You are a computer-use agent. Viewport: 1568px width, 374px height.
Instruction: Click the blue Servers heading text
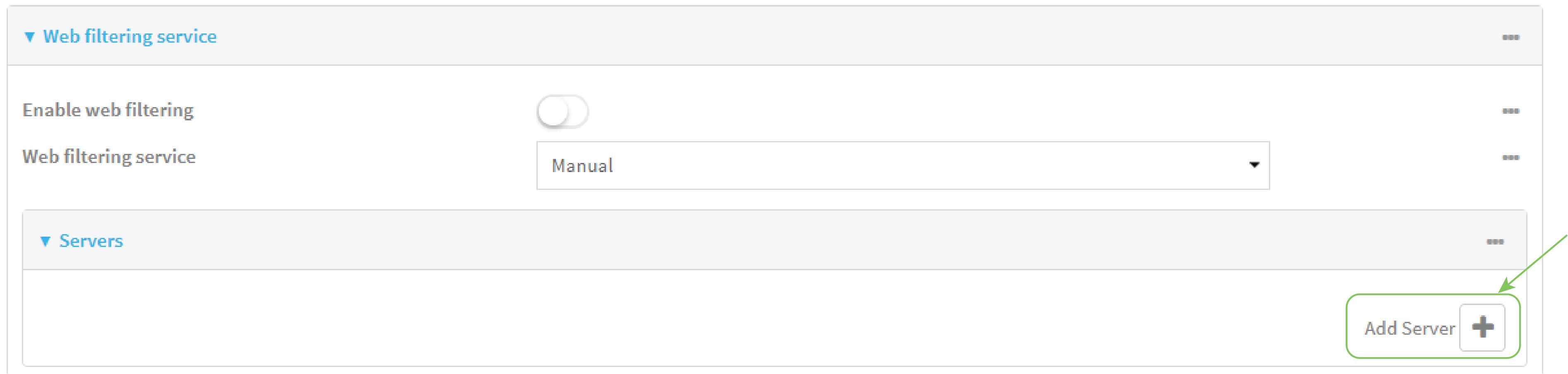[x=91, y=241]
